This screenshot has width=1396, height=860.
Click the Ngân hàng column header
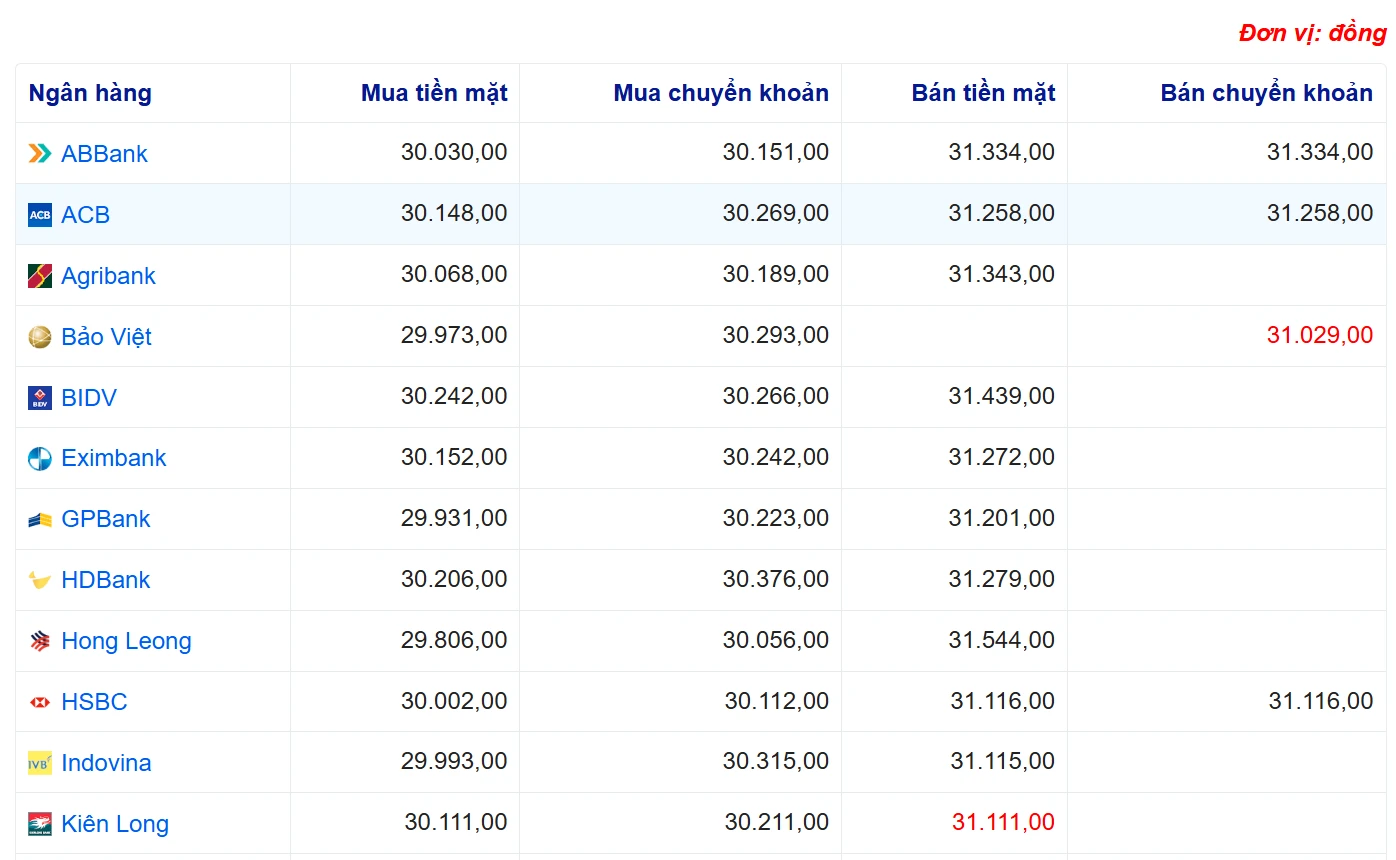click(90, 93)
